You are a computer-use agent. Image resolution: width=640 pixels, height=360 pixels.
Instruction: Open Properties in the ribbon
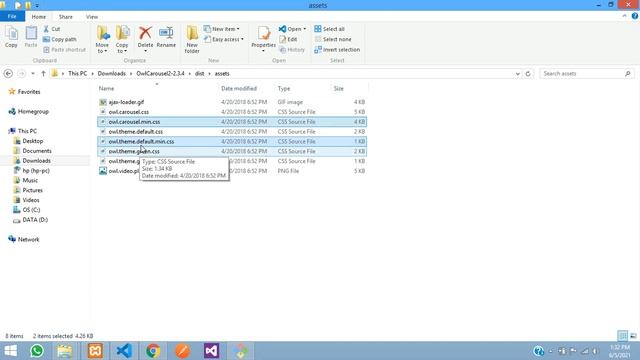(263, 39)
